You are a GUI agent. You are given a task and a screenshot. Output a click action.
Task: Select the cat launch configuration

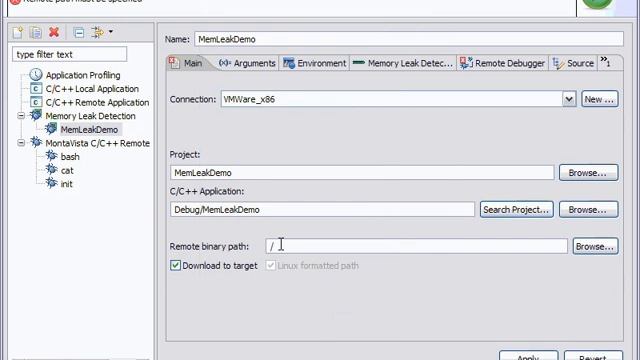coord(67,170)
